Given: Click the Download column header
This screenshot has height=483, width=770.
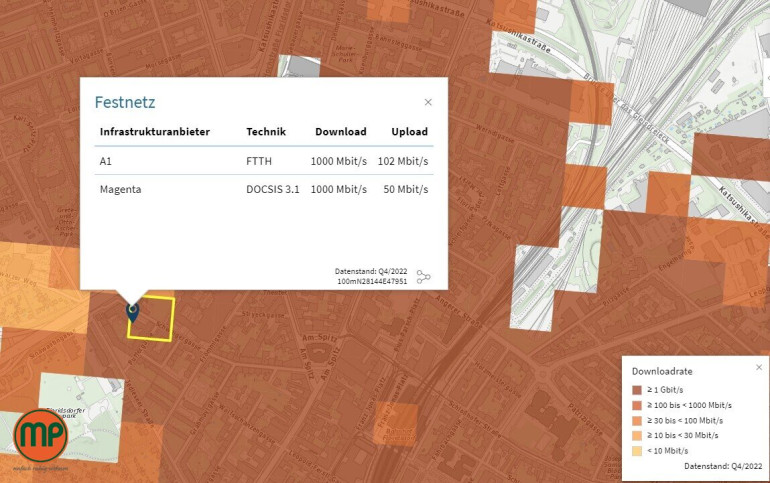Looking at the screenshot, I should (340, 132).
